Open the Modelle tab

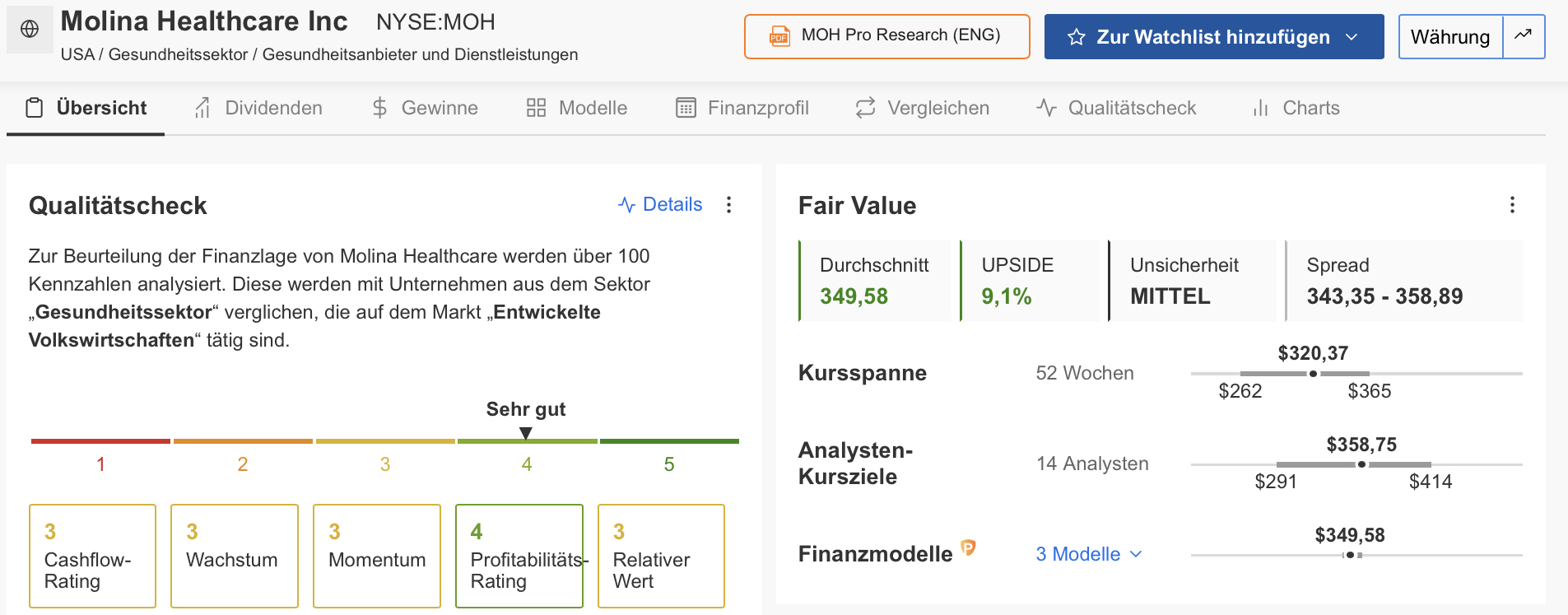coord(577,108)
